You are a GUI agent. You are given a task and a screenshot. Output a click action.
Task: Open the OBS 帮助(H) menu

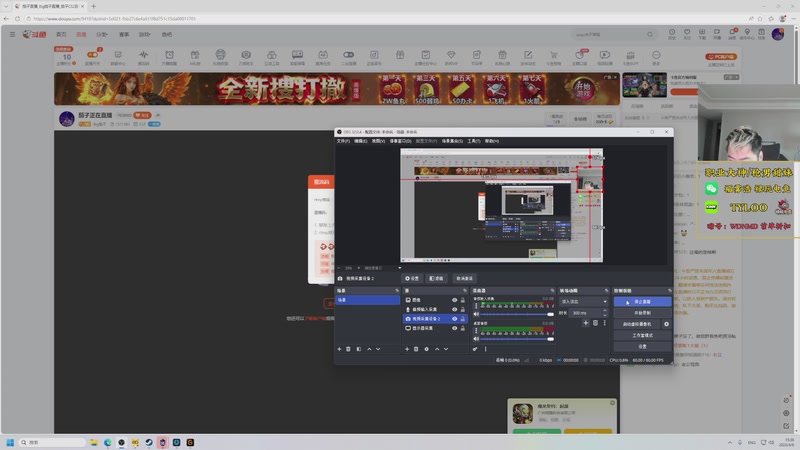click(492, 141)
